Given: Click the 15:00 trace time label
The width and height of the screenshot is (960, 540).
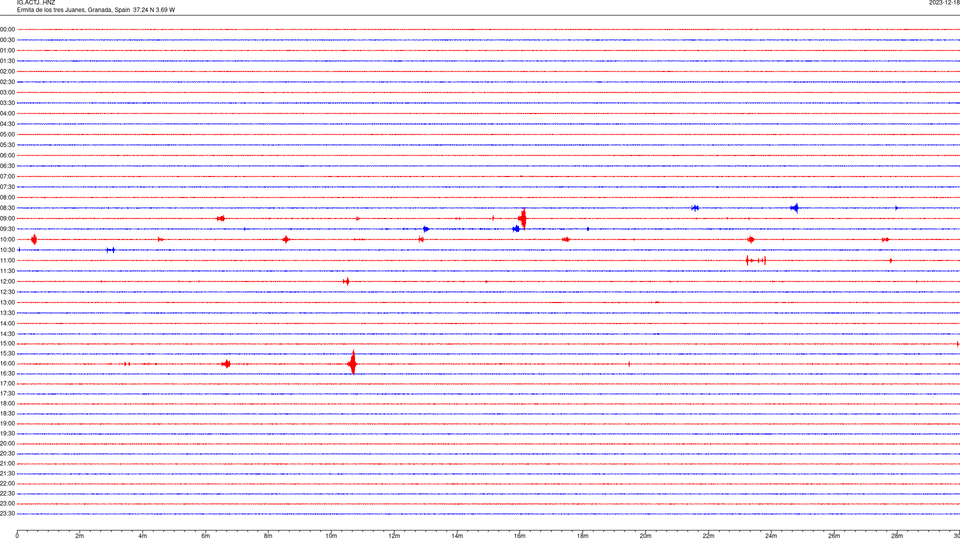Looking at the screenshot, I should pos(7,343).
